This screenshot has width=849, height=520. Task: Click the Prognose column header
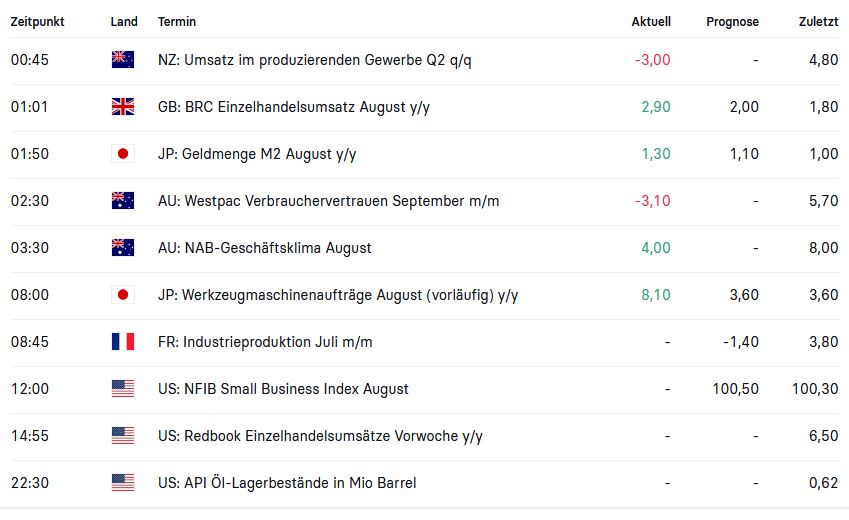point(732,22)
